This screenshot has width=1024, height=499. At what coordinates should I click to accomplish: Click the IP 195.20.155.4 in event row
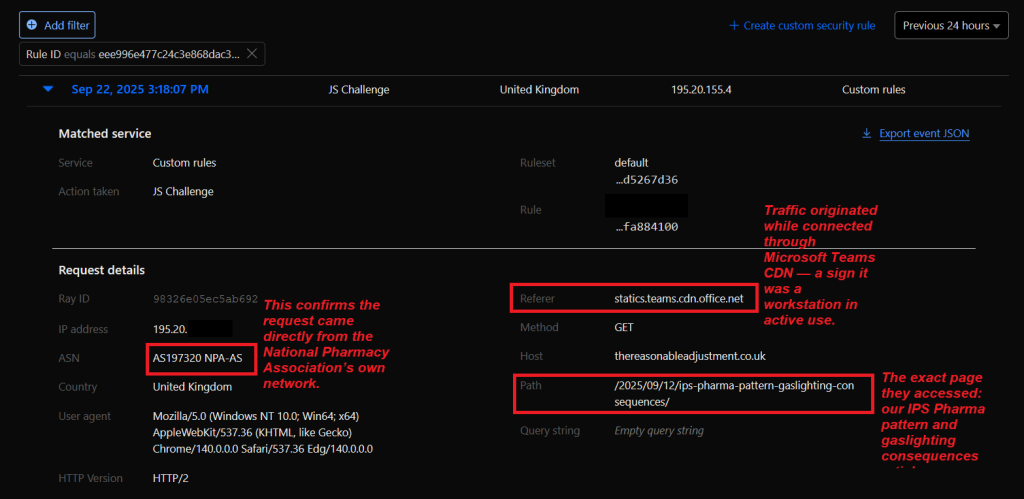click(701, 89)
